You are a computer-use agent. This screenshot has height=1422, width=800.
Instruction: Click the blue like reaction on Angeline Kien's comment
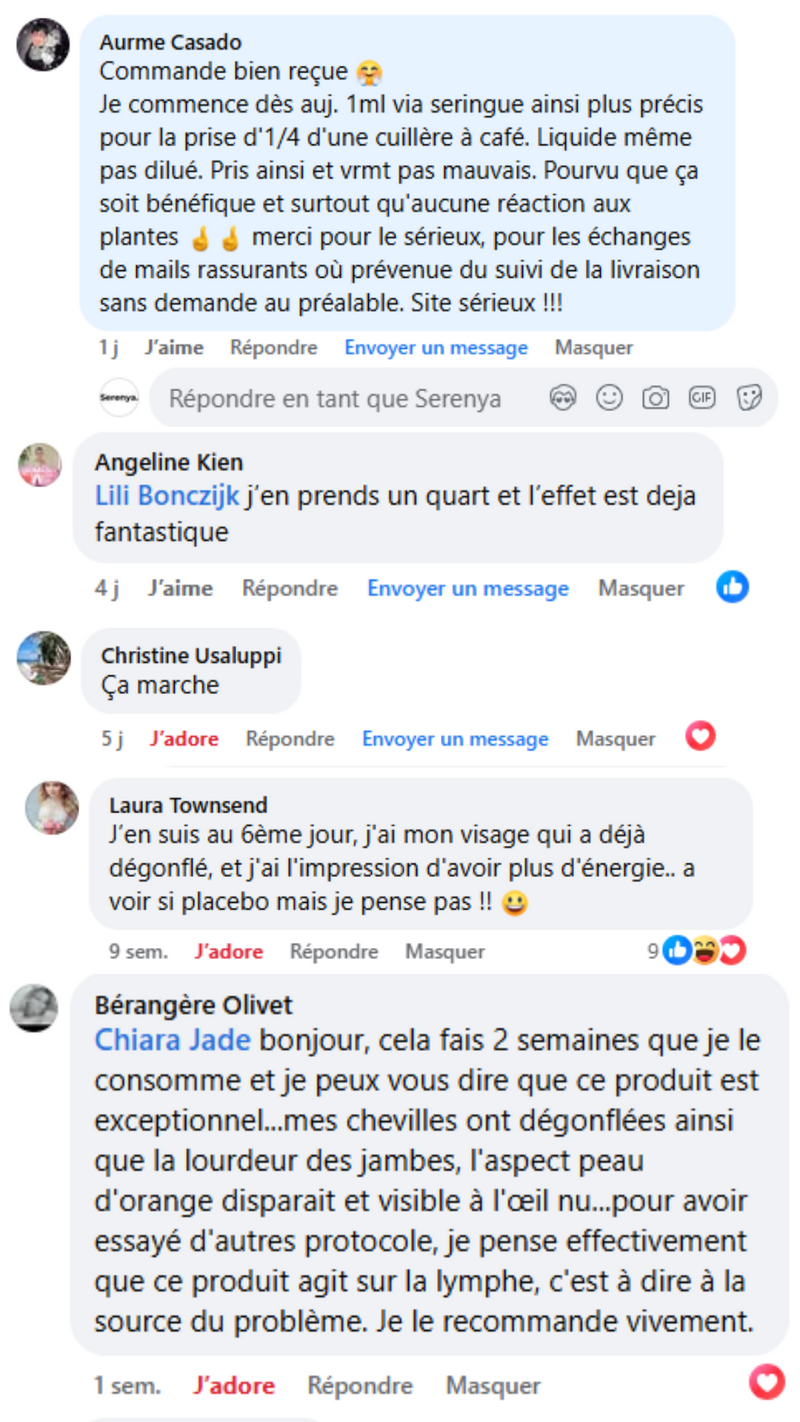732,587
